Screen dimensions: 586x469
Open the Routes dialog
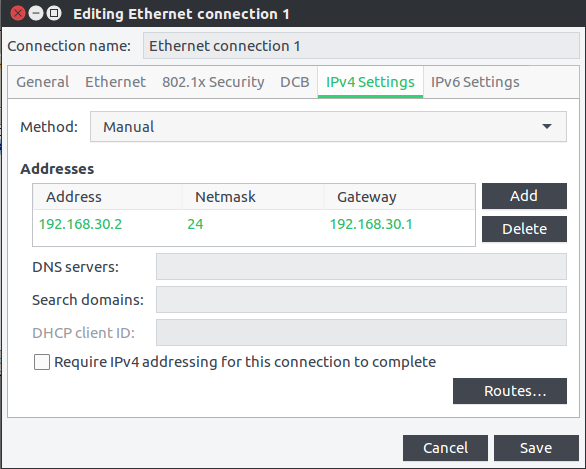(x=510, y=391)
